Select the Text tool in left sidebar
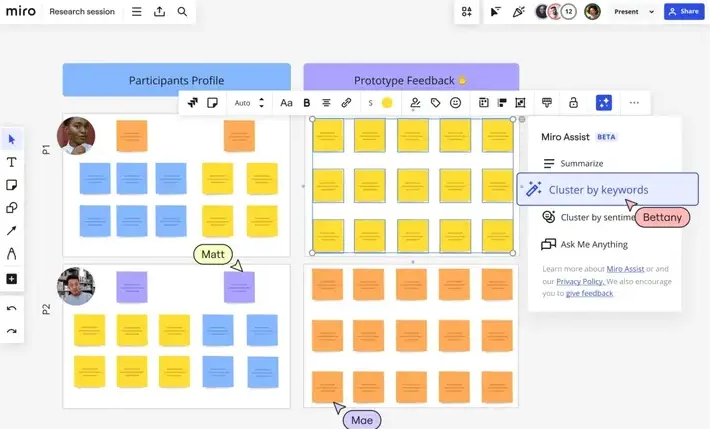The height and width of the screenshot is (429, 710). point(12,162)
